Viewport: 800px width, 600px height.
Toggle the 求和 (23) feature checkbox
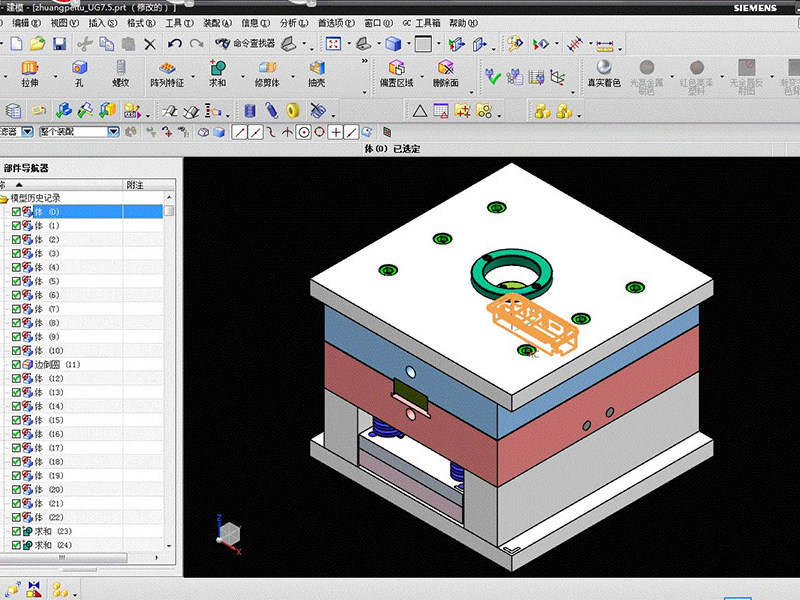(16, 531)
